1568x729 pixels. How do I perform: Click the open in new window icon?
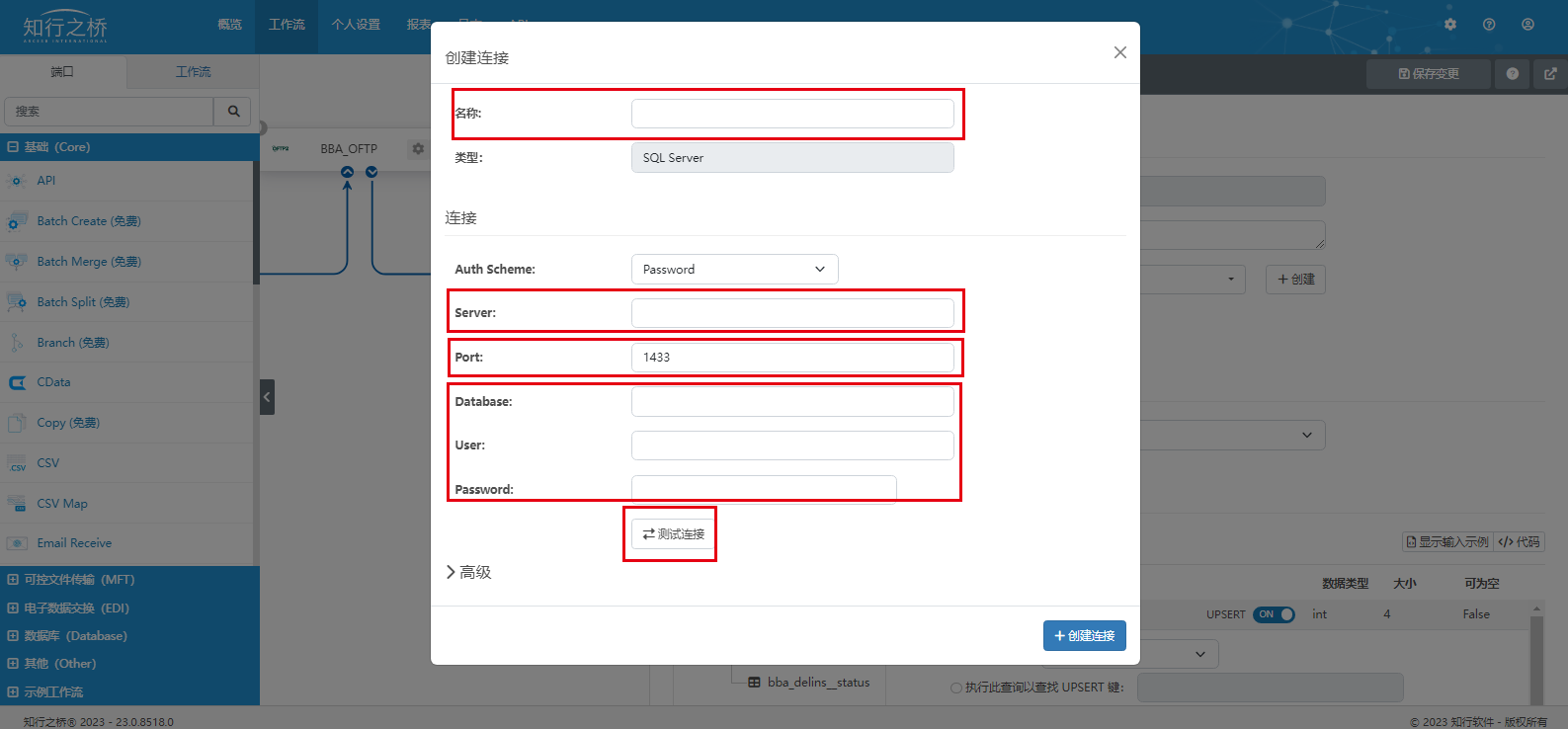1550,74
